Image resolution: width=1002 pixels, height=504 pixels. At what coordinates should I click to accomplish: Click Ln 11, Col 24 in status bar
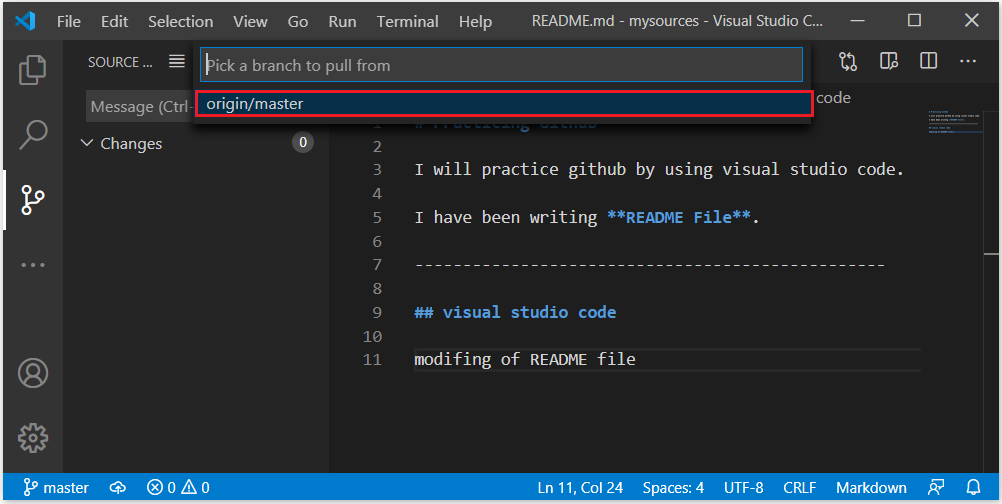580,488
